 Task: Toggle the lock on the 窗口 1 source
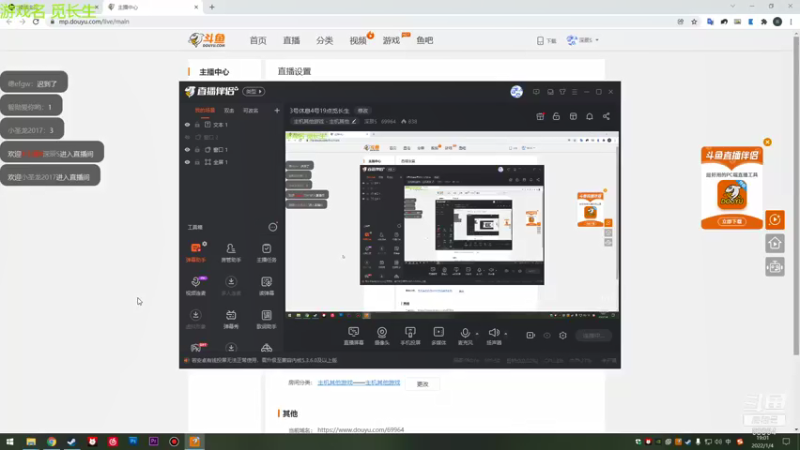tap(197, 150)
